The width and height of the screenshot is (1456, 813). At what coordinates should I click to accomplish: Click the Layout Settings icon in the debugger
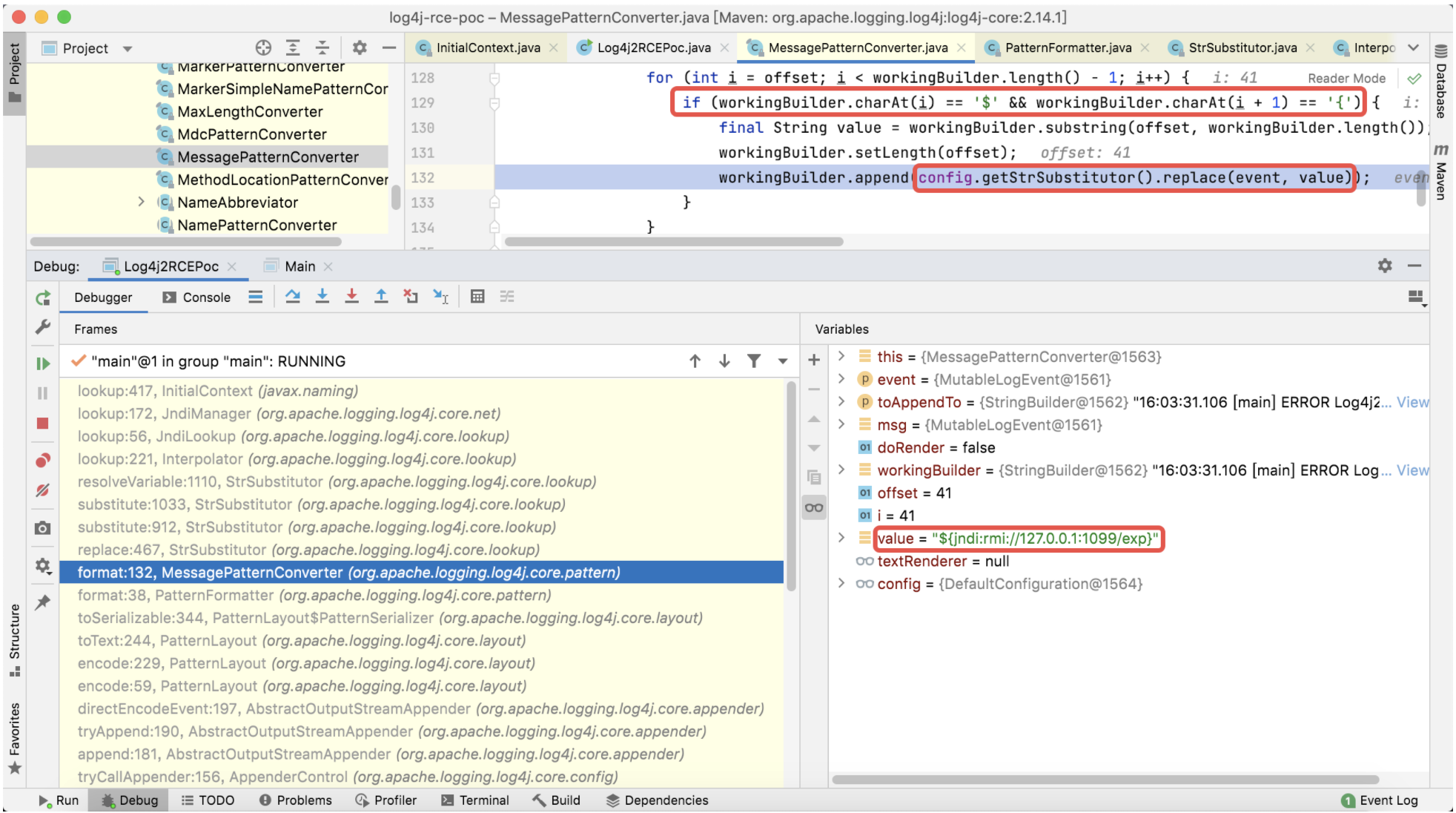tap(1416, 297)
